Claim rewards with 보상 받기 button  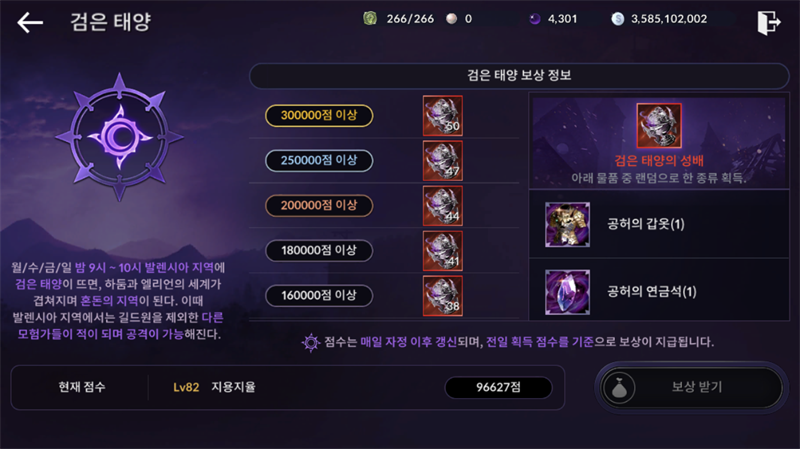(x=691, y=387)
